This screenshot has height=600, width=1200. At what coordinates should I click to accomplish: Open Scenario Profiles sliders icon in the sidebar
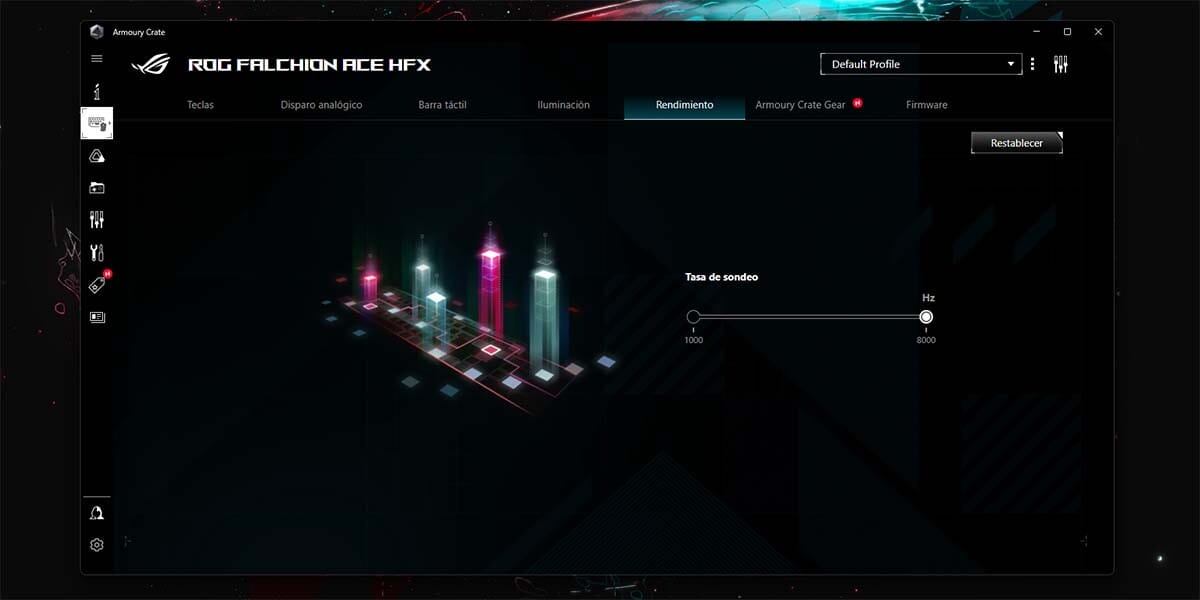[x=97, y=219]
